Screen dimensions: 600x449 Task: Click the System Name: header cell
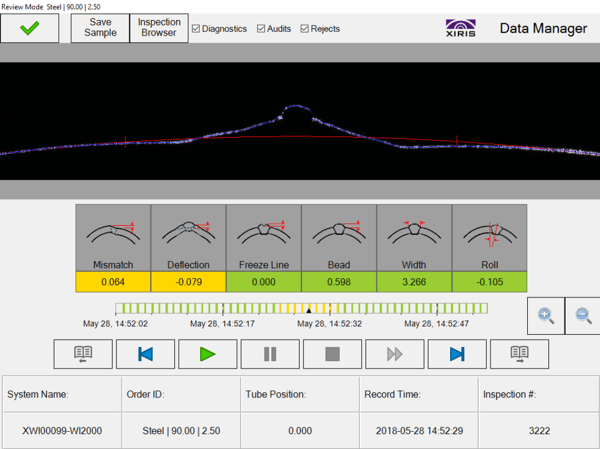pyautogui.click(x=62, y=395)
